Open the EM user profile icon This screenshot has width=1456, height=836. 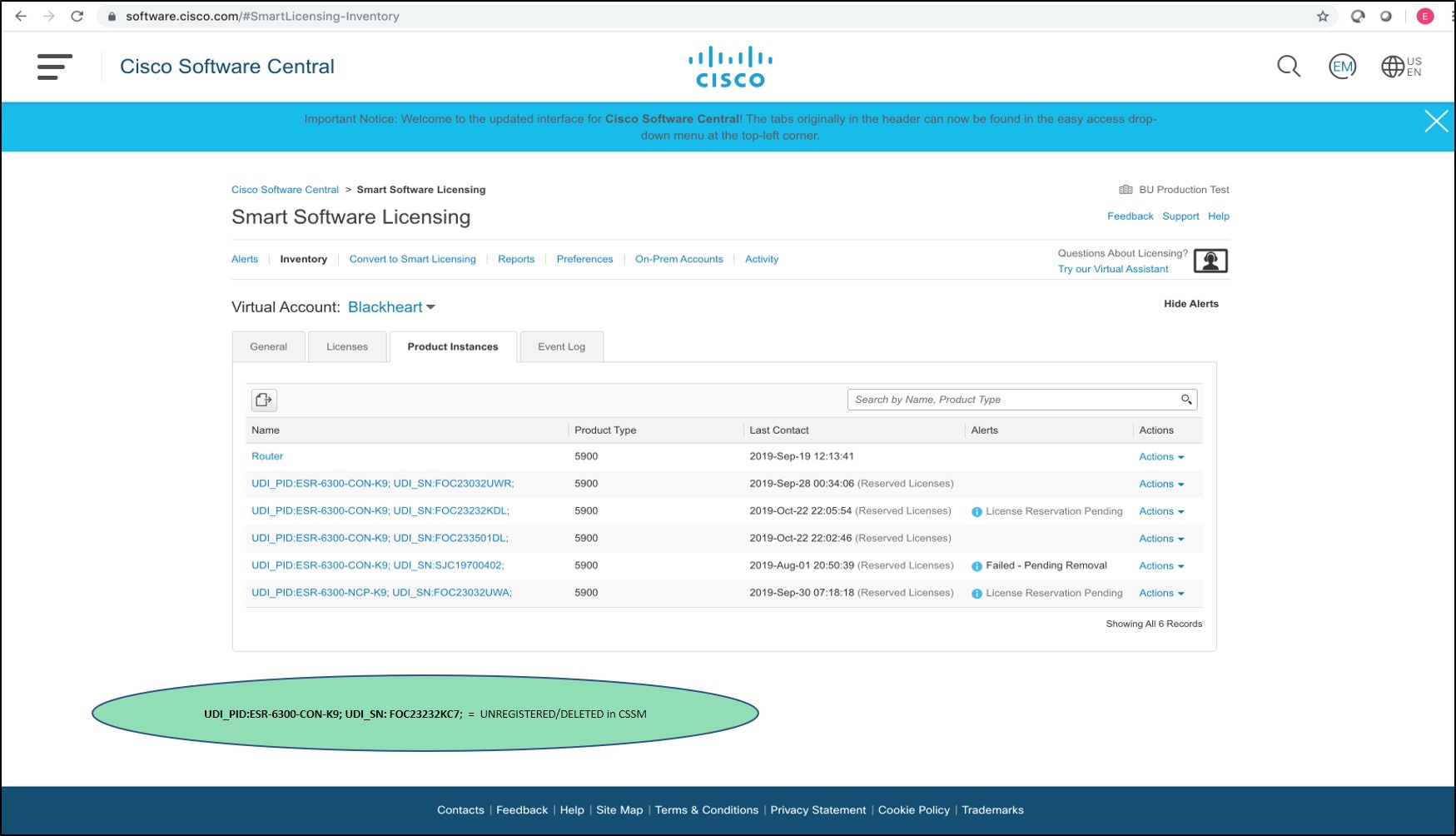click(x=1343, y=67)
